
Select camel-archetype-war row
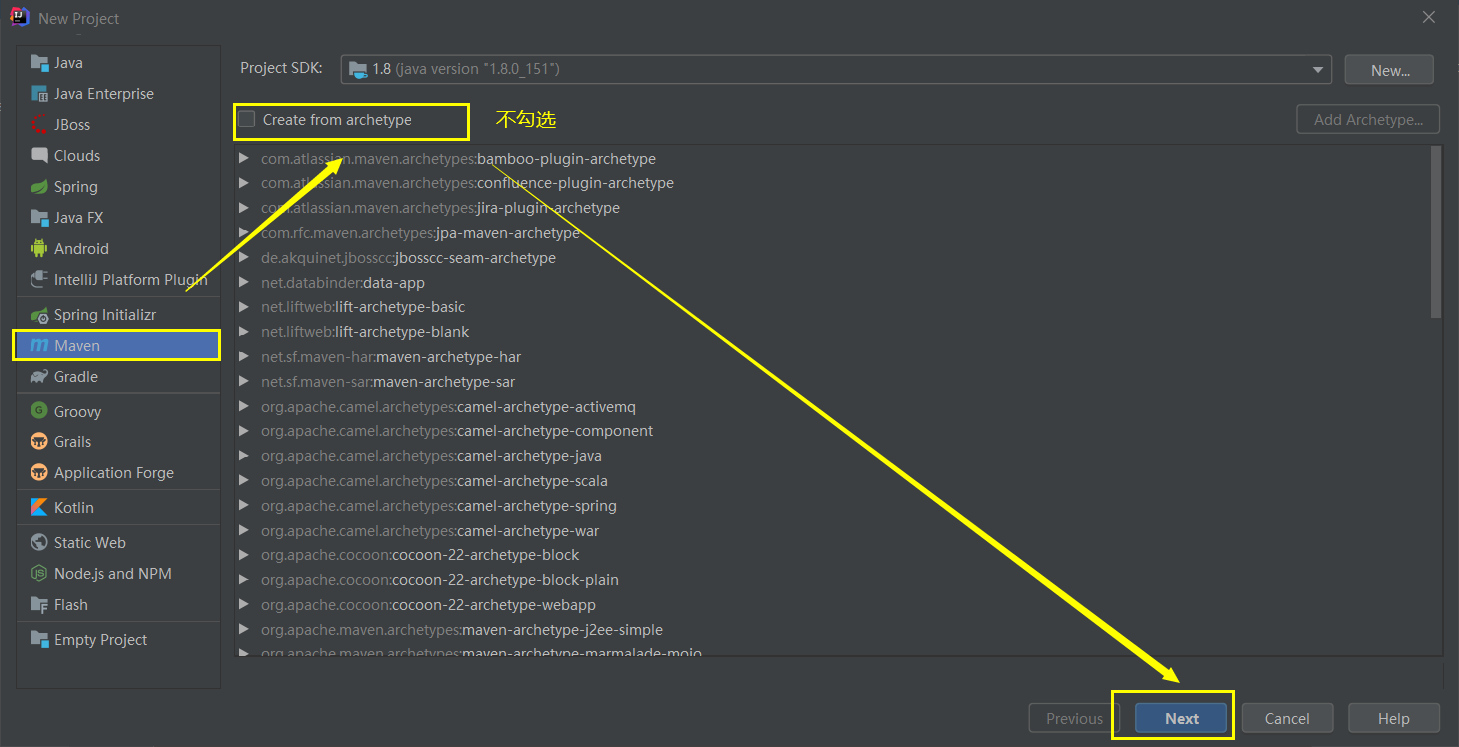click(831, 530)
